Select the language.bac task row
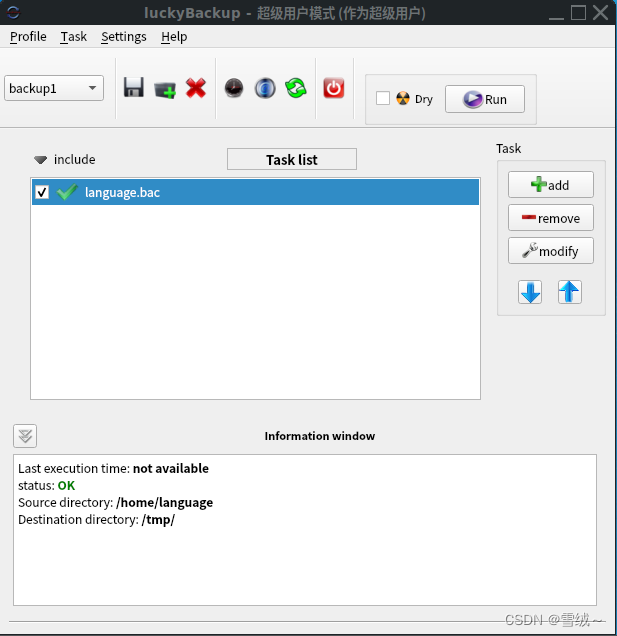The image size is (617, 636). [x=255, y=192]
